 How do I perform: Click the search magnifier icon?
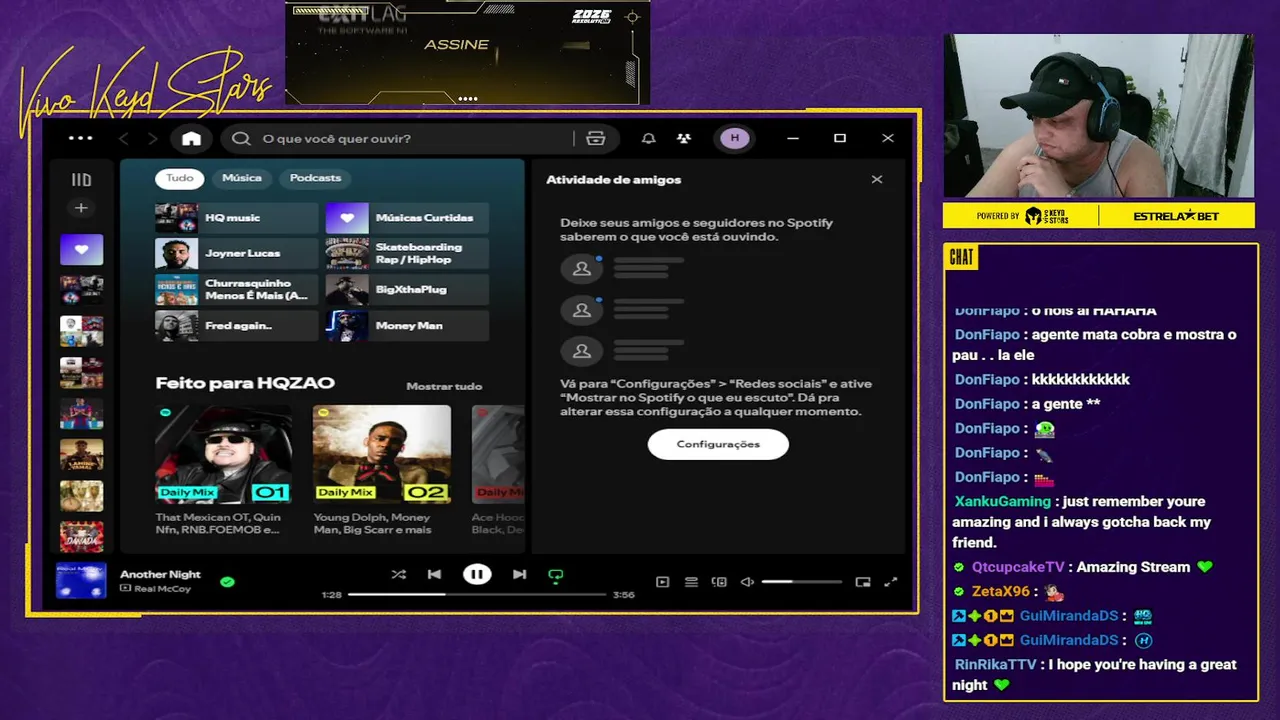tap(241, 138)
